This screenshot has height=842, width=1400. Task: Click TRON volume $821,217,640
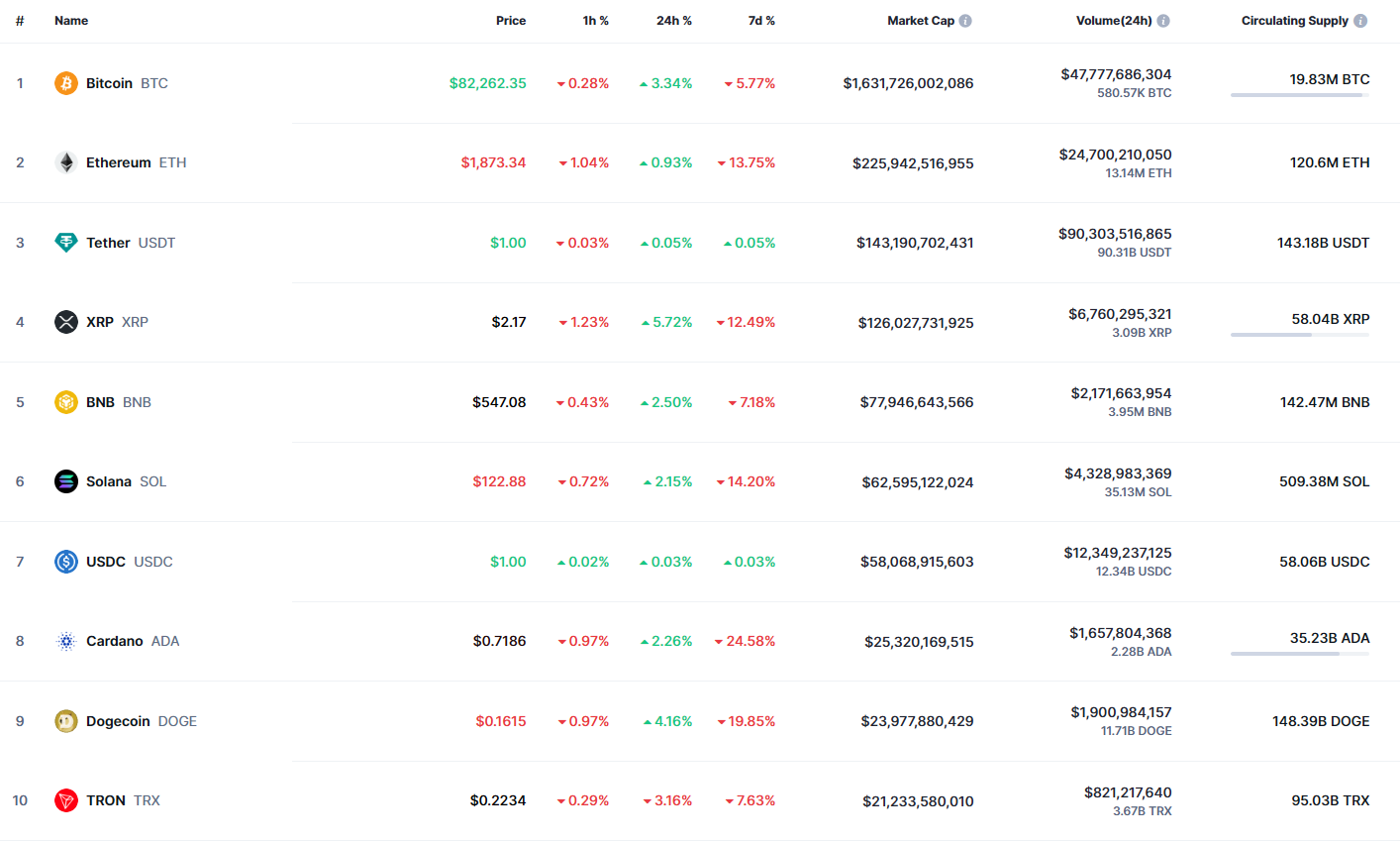point(1128,792)
